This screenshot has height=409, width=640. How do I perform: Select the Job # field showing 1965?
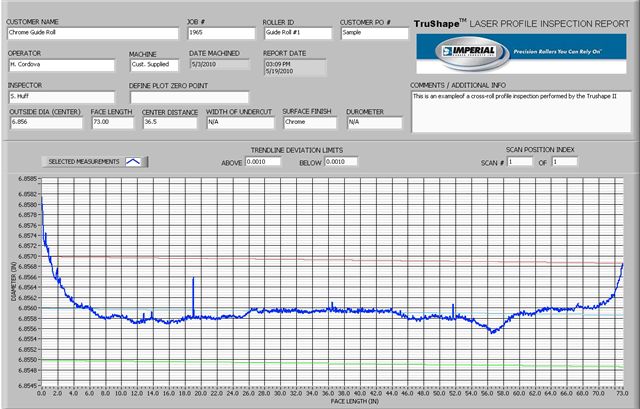221,33
